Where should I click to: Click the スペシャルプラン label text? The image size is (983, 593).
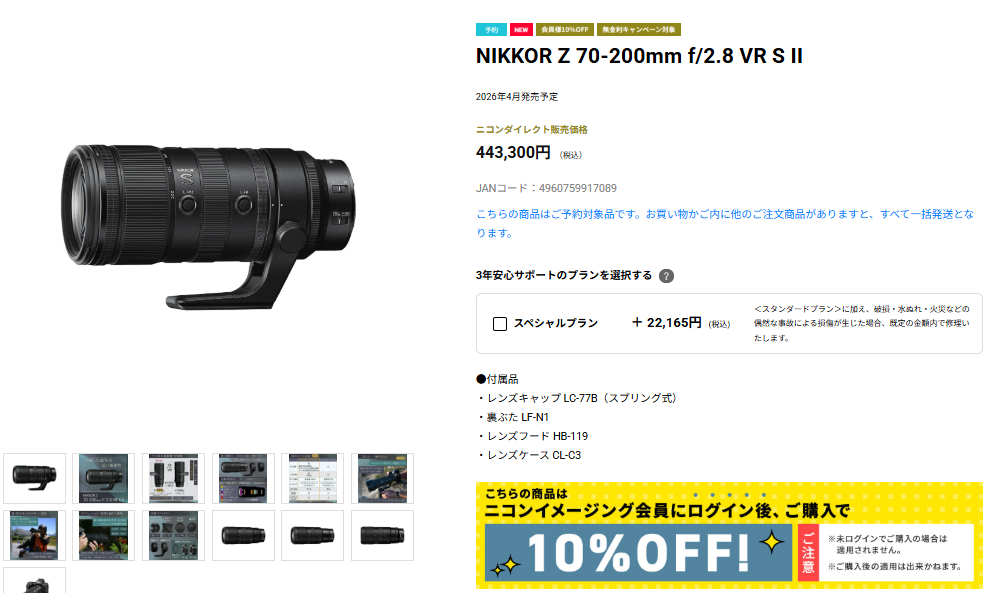click(x=555, y=323)
